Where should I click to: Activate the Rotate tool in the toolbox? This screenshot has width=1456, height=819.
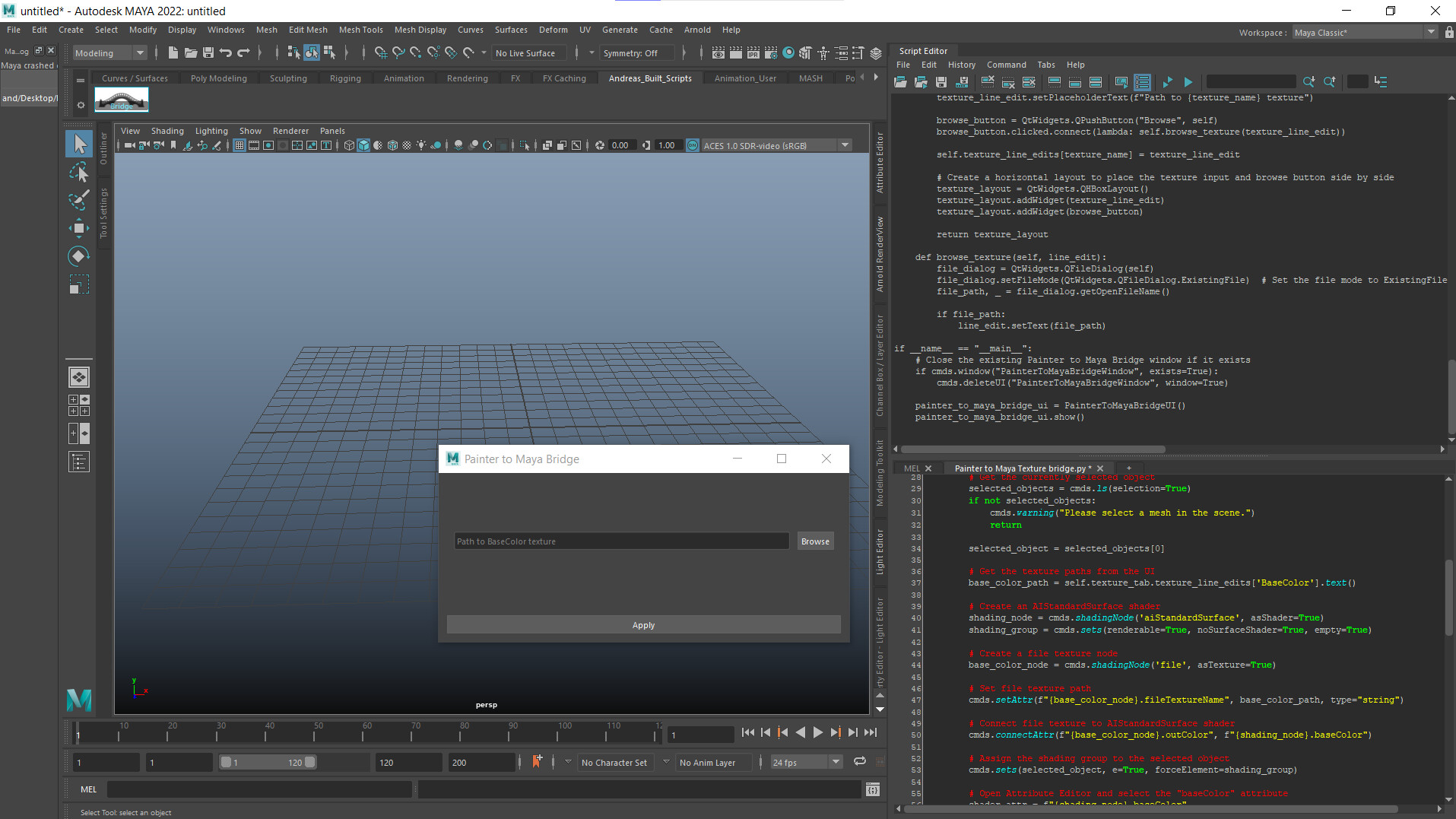(x=78, y=256)
